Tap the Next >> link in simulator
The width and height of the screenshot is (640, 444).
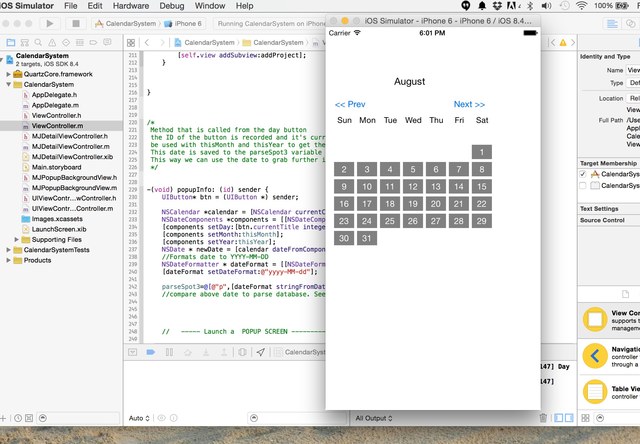click(x=469, y=104)
